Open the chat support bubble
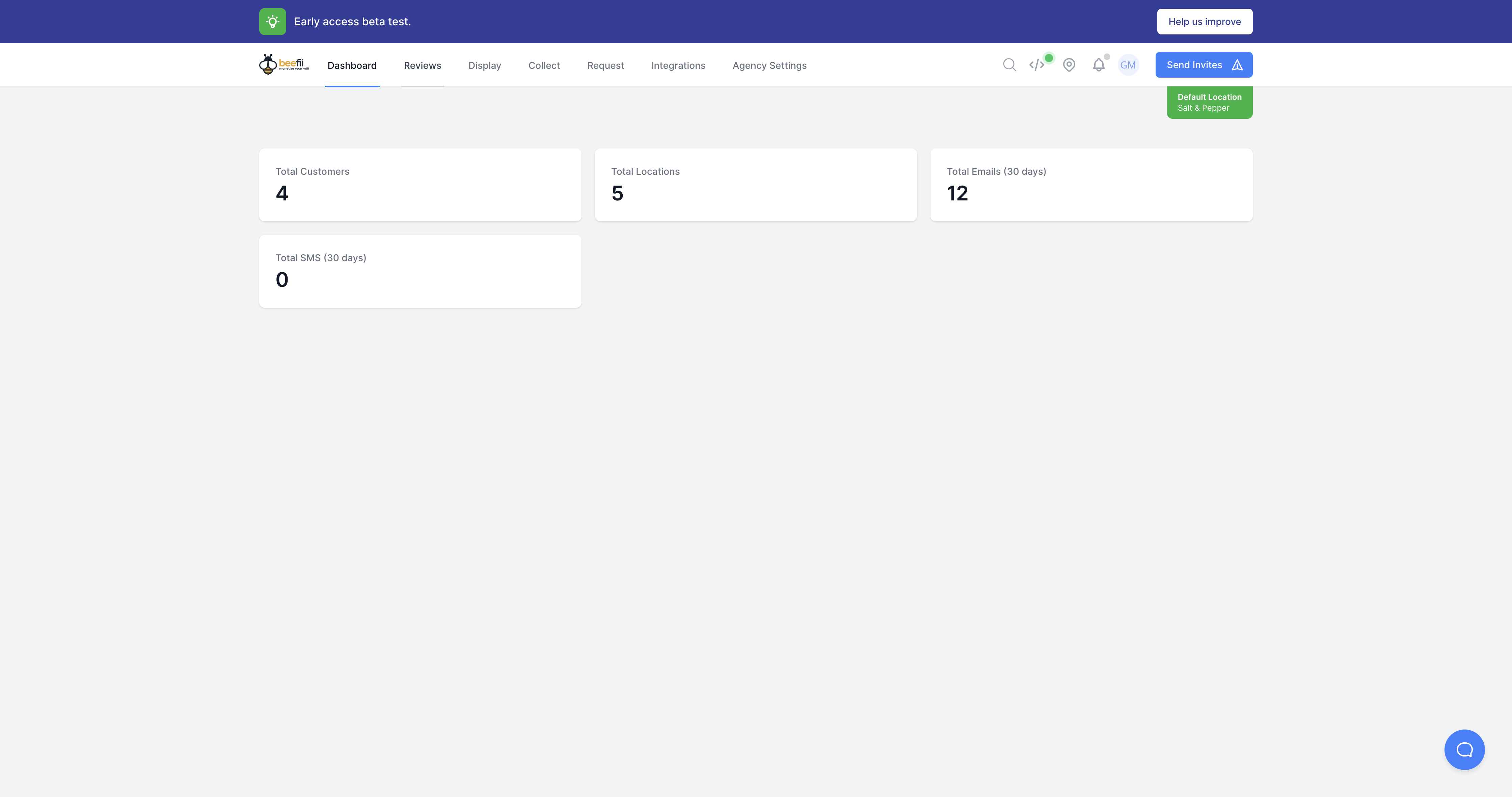The height and width of the screenshot is (797, 1512). (1464, 749)
